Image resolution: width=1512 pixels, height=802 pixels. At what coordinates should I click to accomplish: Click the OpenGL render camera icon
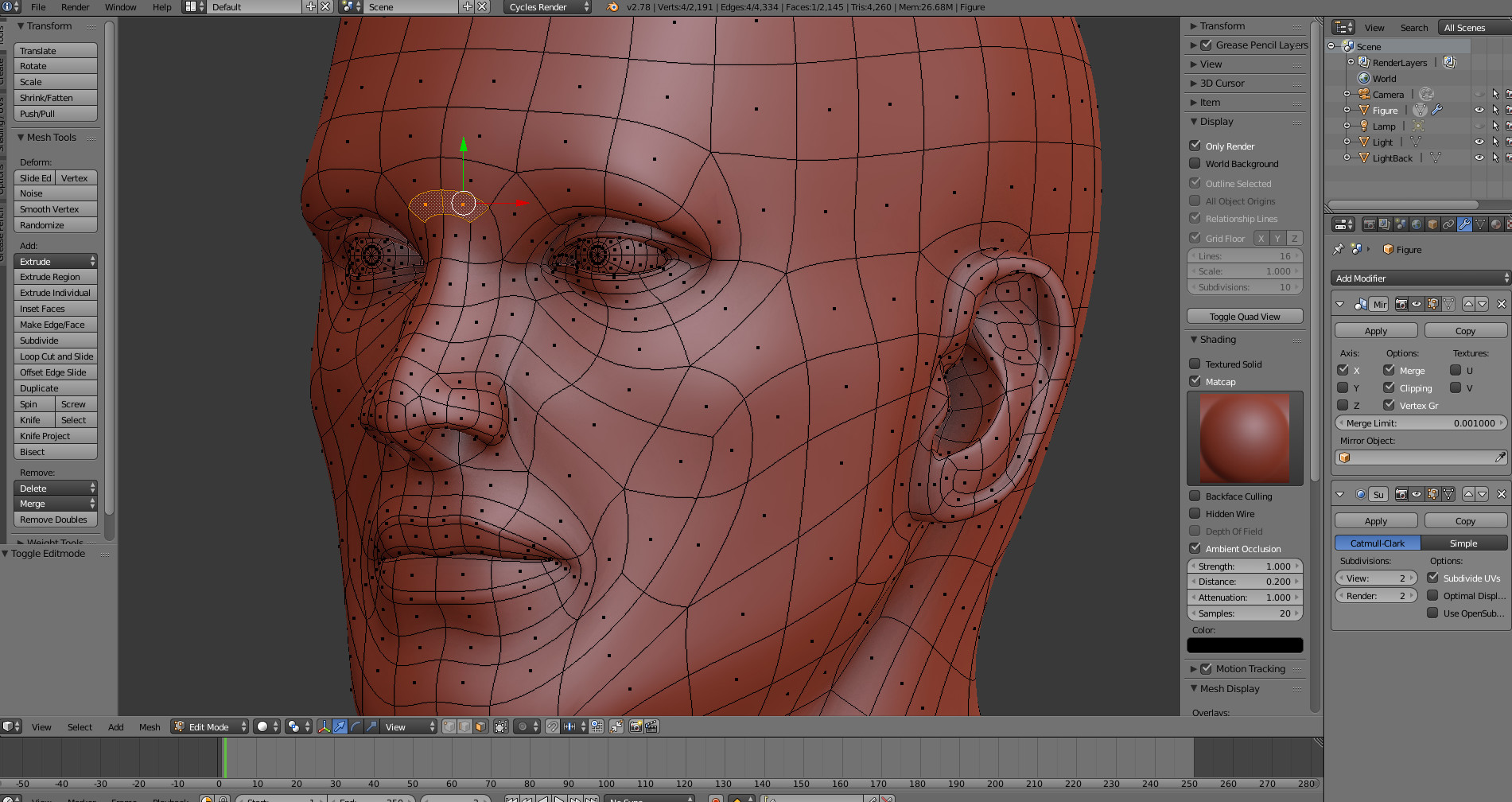pyautogui.click(x=636, y=726)
